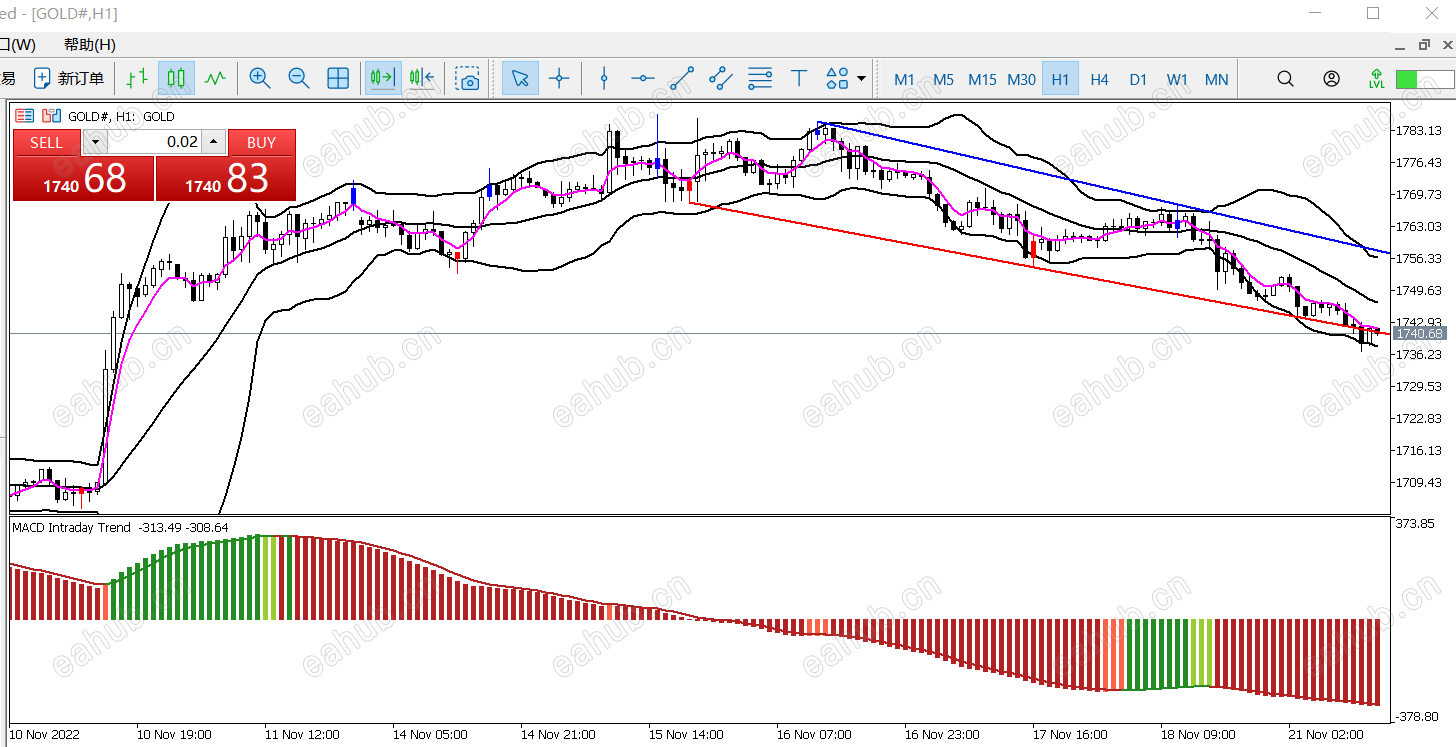Screen dimensions: 1456x747
Task: Increase lot volume with up arrow
Action: 213,142
